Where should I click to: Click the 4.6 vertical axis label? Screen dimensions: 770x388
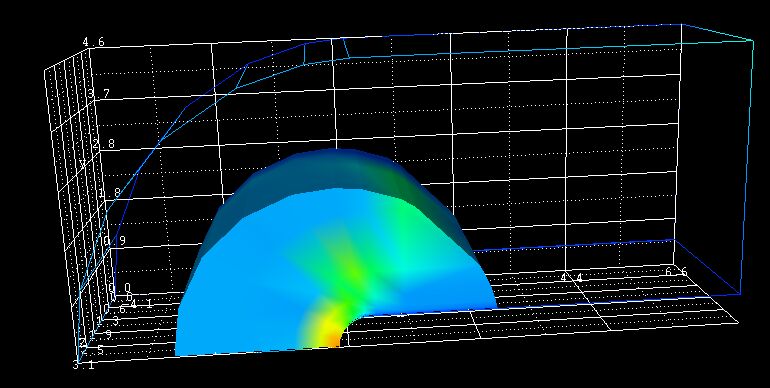[93, 42]
